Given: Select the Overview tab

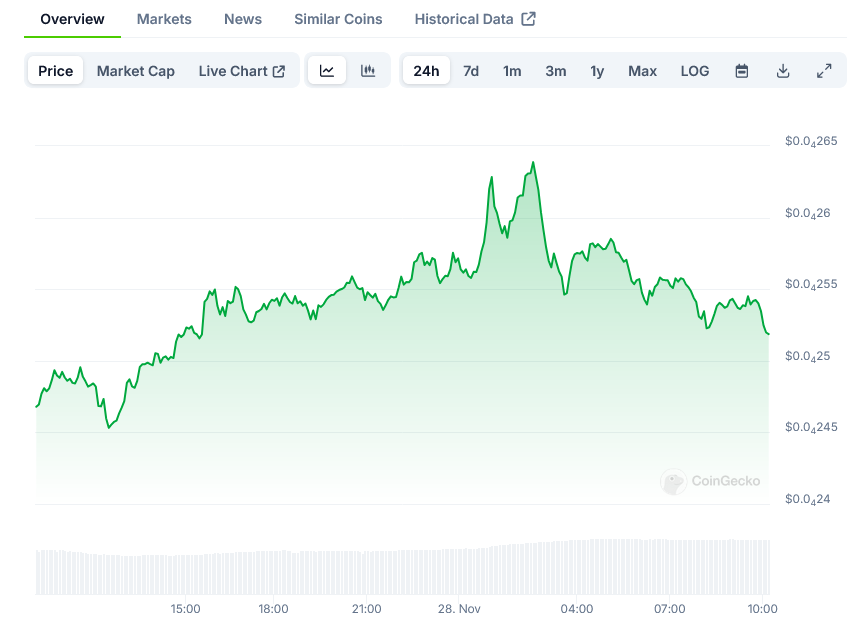Looking at the screenshot, I should [x=72, y=19].
